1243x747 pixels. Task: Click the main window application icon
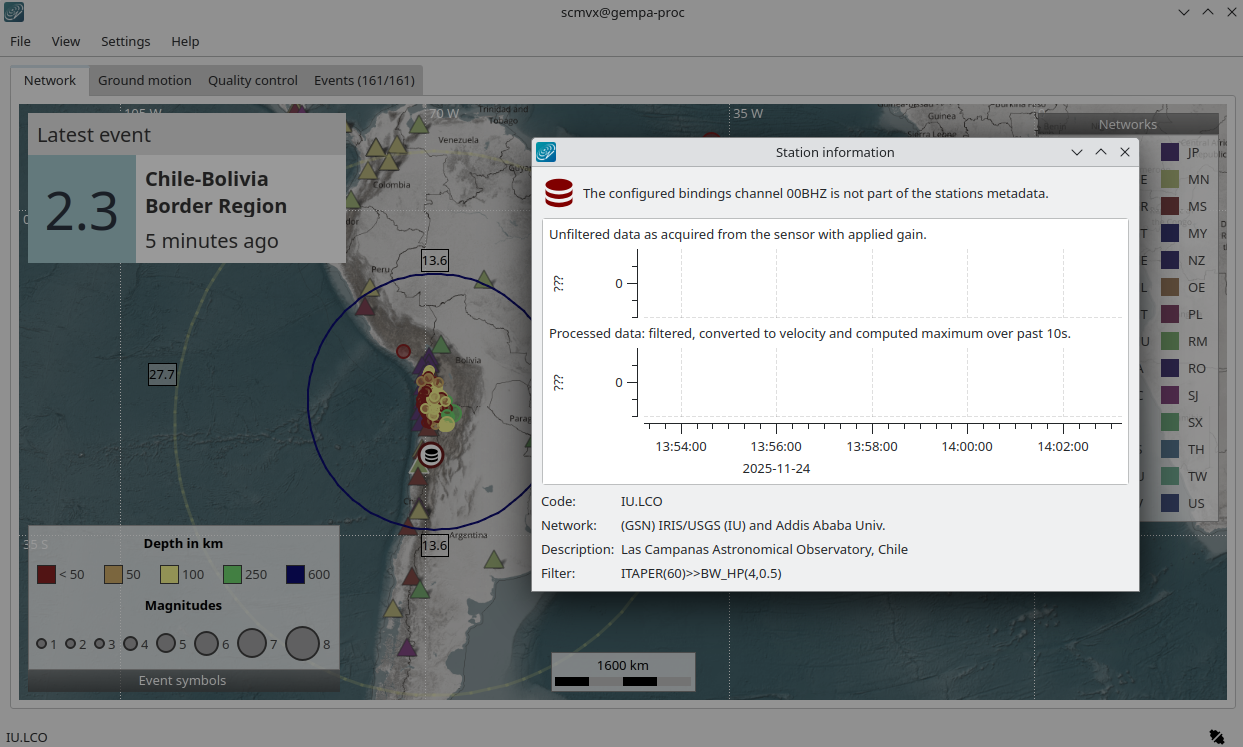15,12
